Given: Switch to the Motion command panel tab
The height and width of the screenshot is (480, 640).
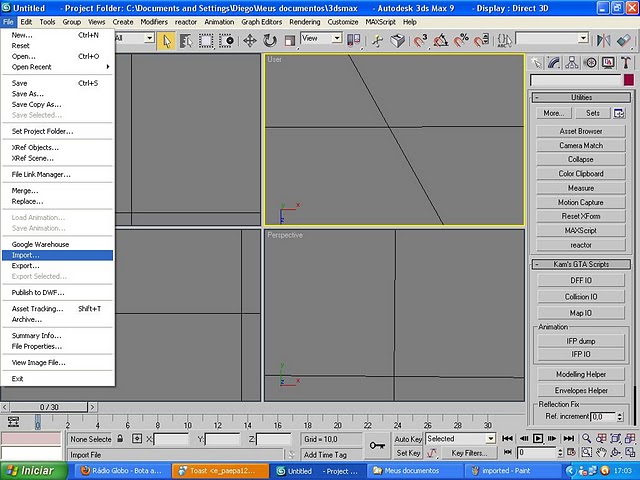Looking at the screenshot, I should point(590,63).
